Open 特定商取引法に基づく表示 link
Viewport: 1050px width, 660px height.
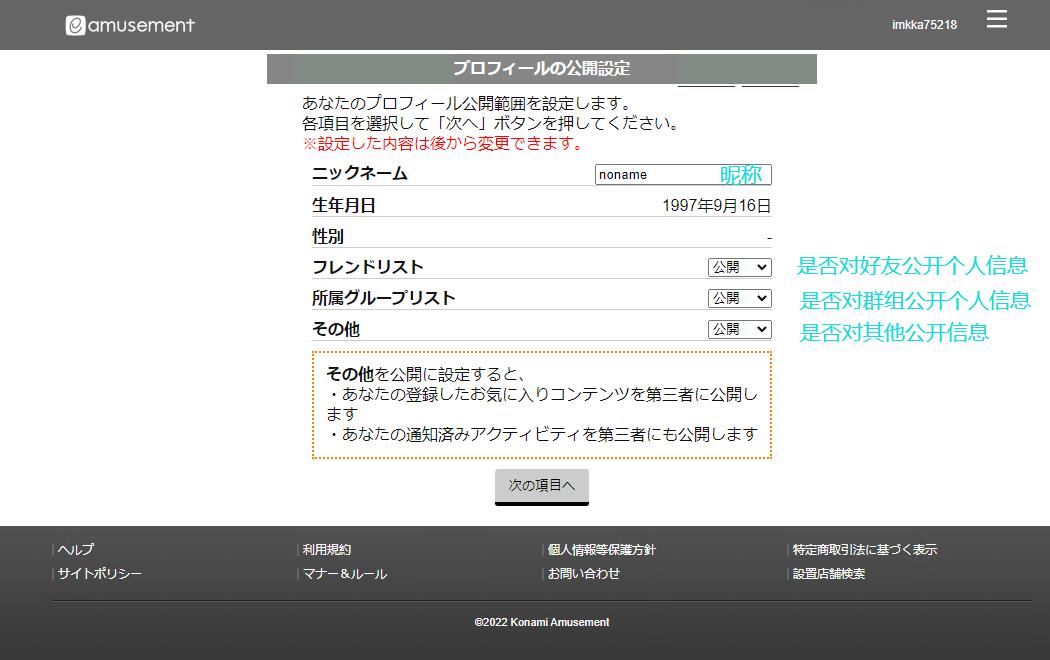865,549
